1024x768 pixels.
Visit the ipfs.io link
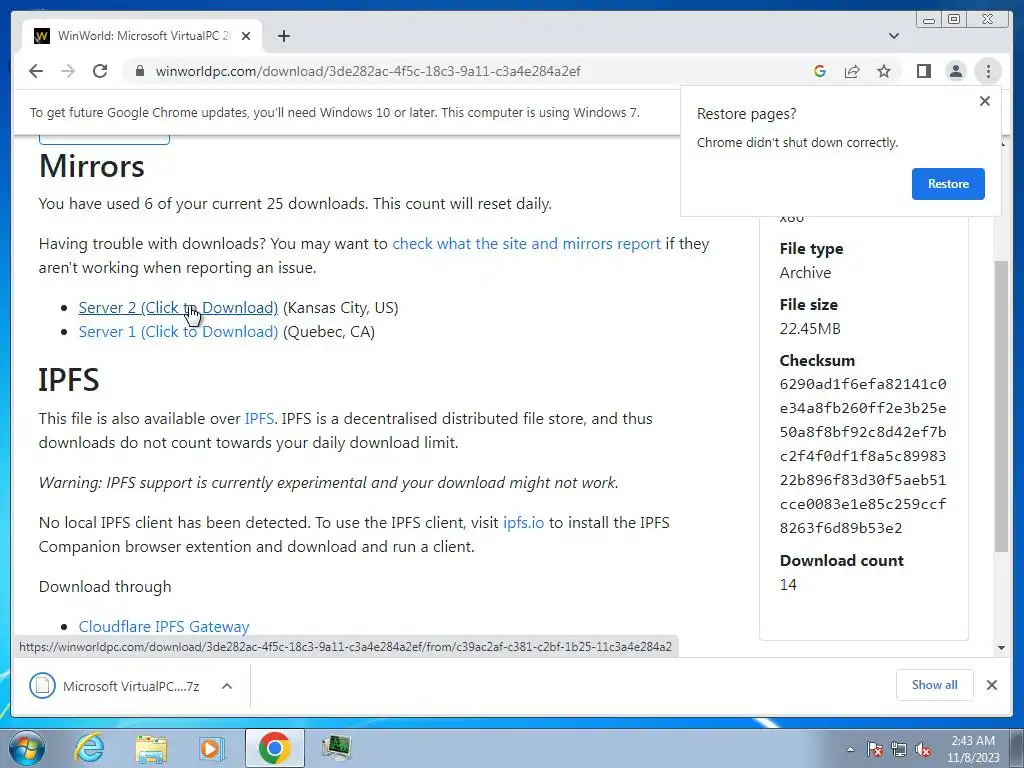coord(523,523)
